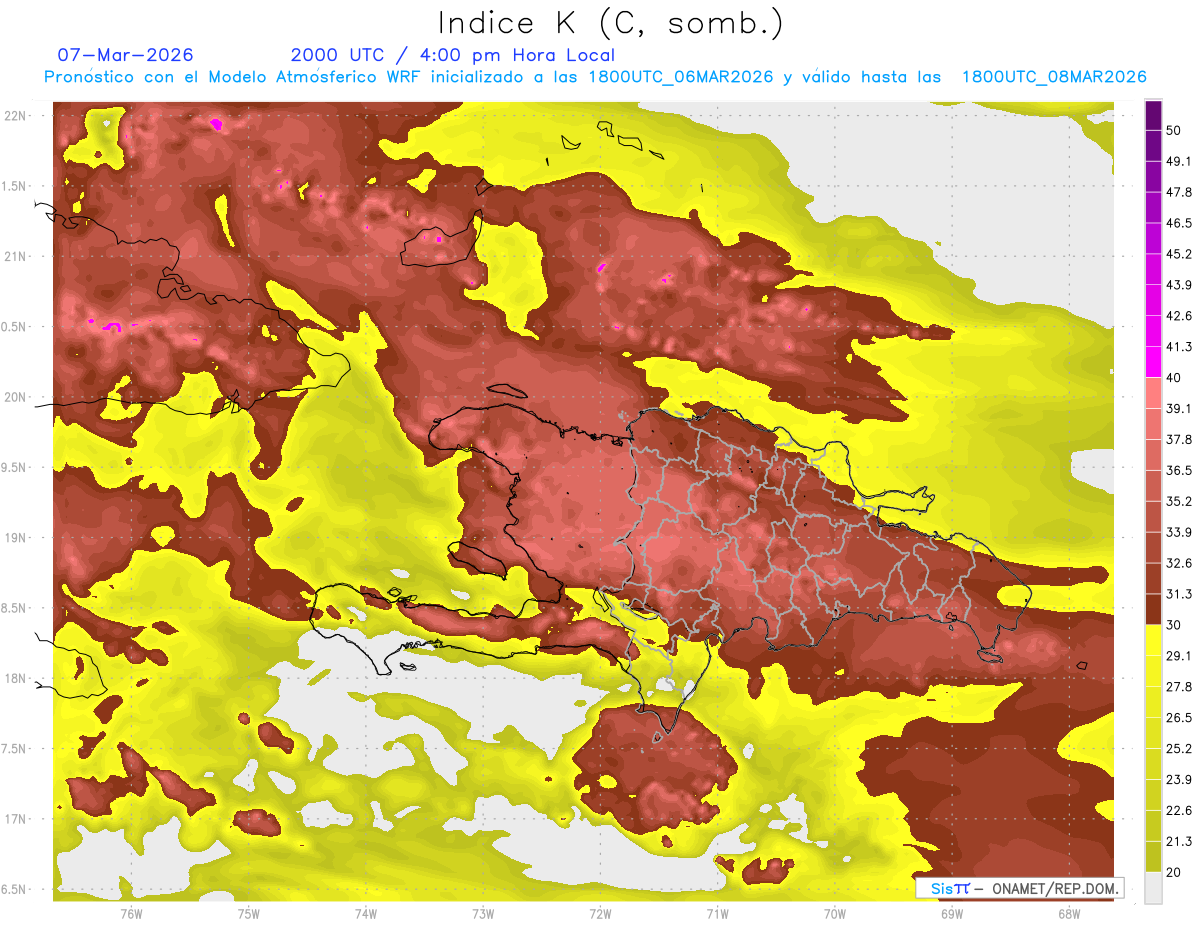Click the latitude axis label "20N"
The height and width of the screenshot is (927, 1200).
tap(16, 397)
